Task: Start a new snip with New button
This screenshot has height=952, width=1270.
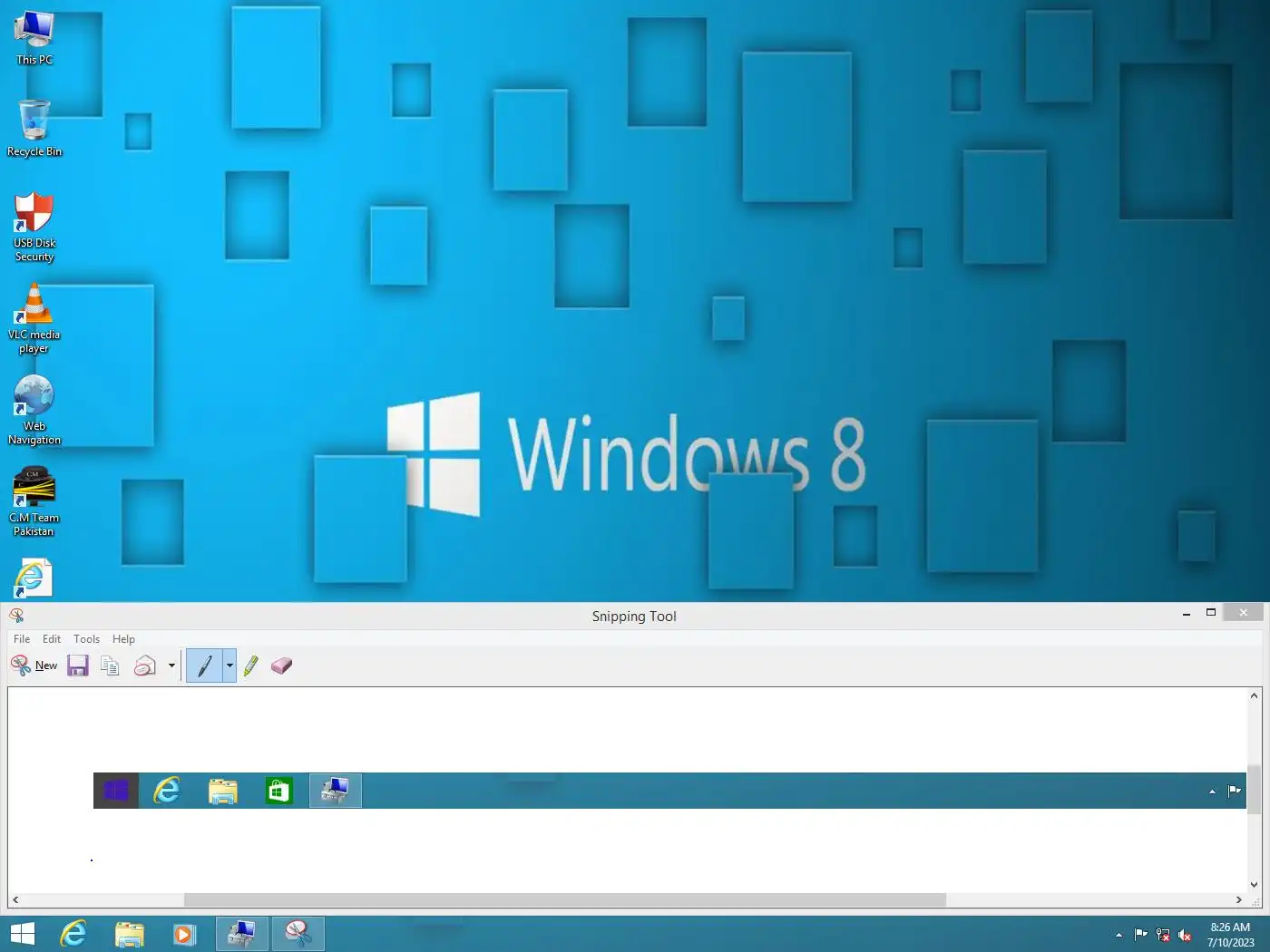Action: pyautogui.click(x=34, y=665)
